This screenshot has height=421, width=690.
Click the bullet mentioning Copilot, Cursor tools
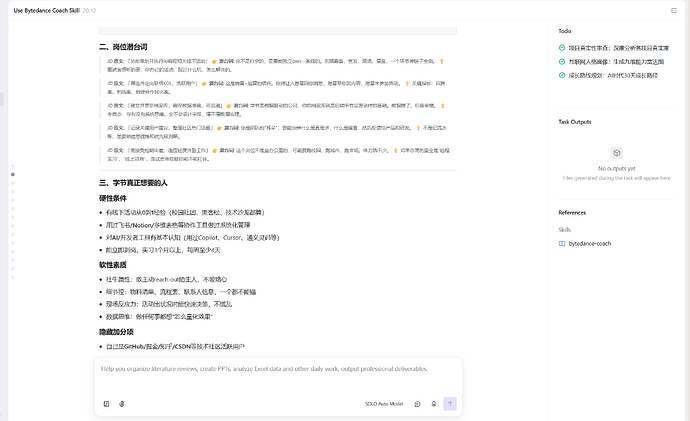pos(192,238)
